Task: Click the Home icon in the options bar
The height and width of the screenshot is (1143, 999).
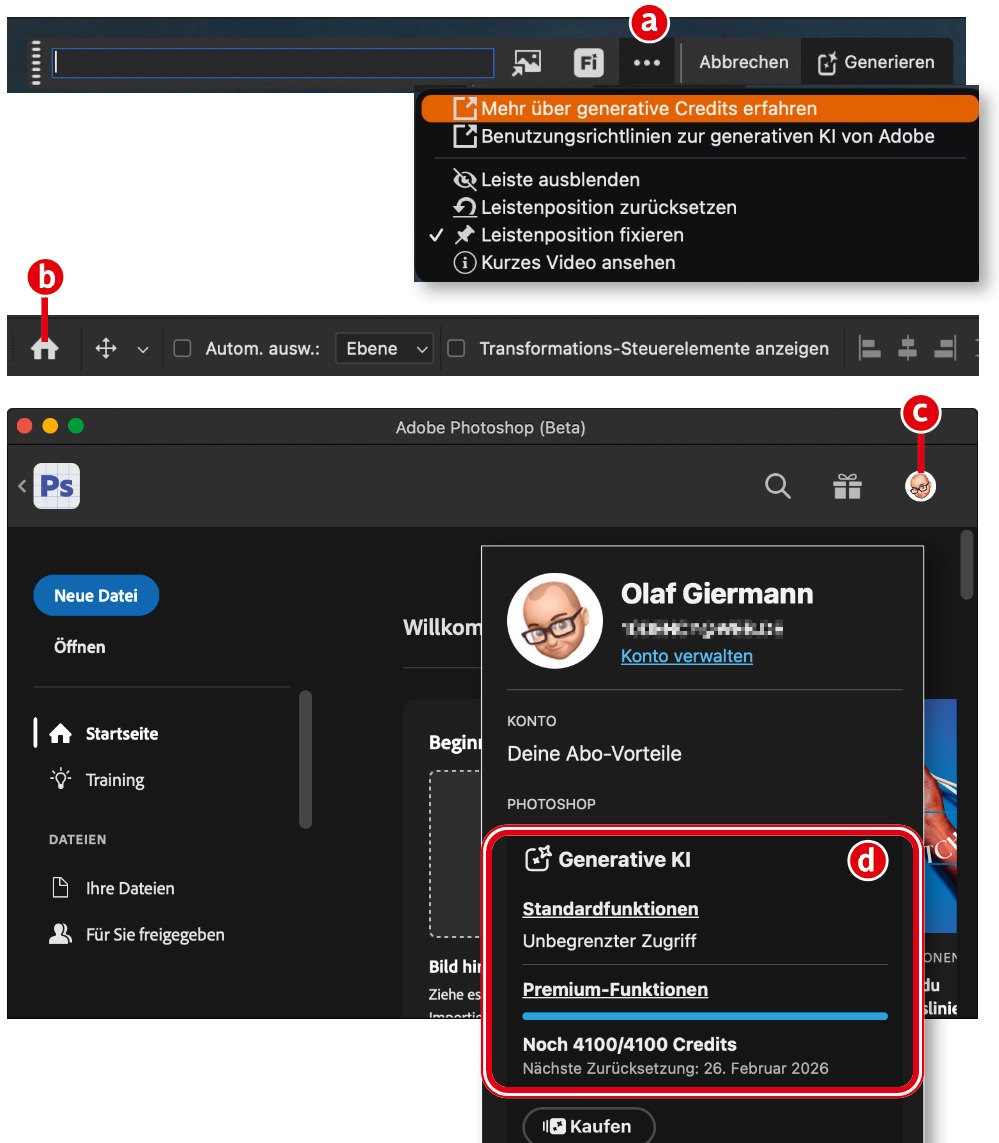Action: pos(44,348)
